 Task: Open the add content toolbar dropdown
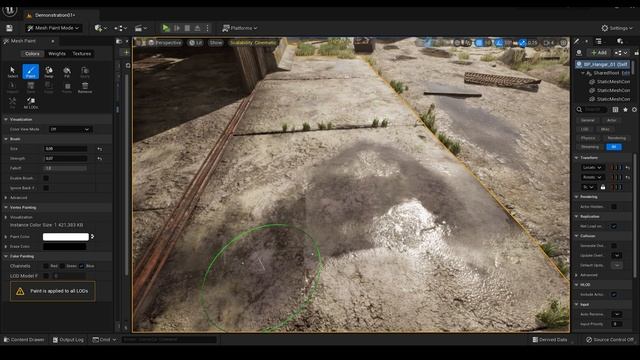point(101,28)
